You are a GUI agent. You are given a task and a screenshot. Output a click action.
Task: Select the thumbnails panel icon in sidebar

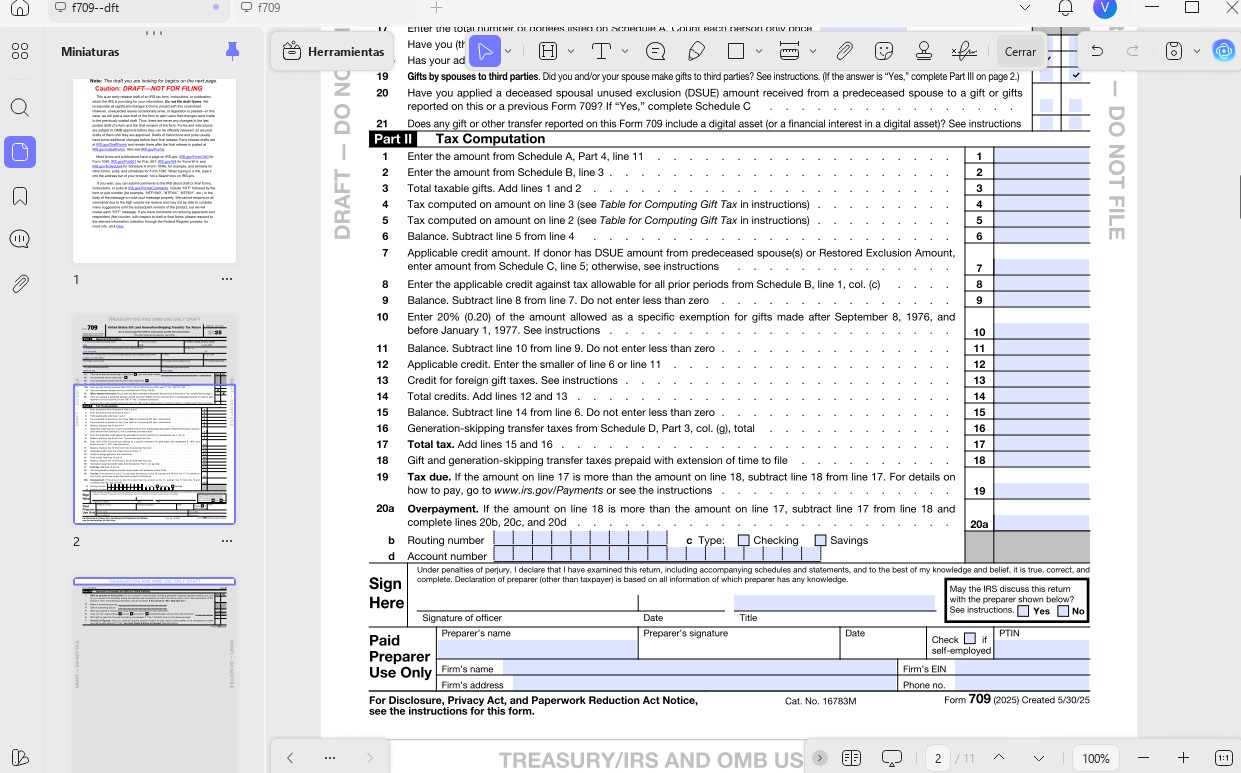coord(20,152)
